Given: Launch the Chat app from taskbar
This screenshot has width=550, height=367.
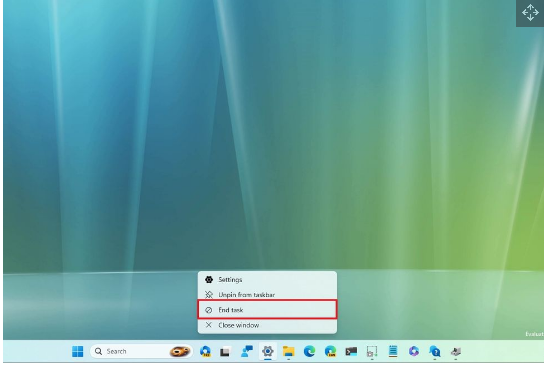Looking at the screenshot, I should (x=247, y=351).
